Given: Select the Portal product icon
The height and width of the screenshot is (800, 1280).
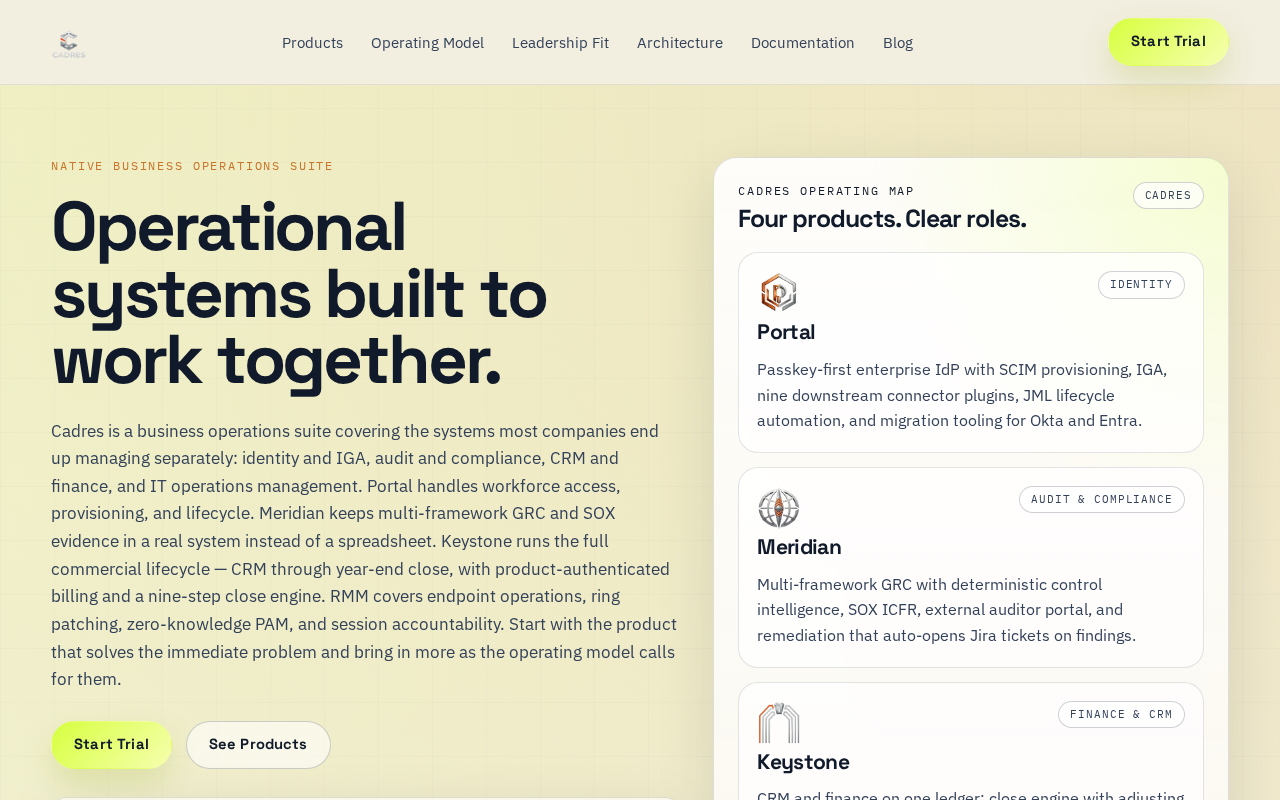Looking at the screenshot, I should 778,293.
